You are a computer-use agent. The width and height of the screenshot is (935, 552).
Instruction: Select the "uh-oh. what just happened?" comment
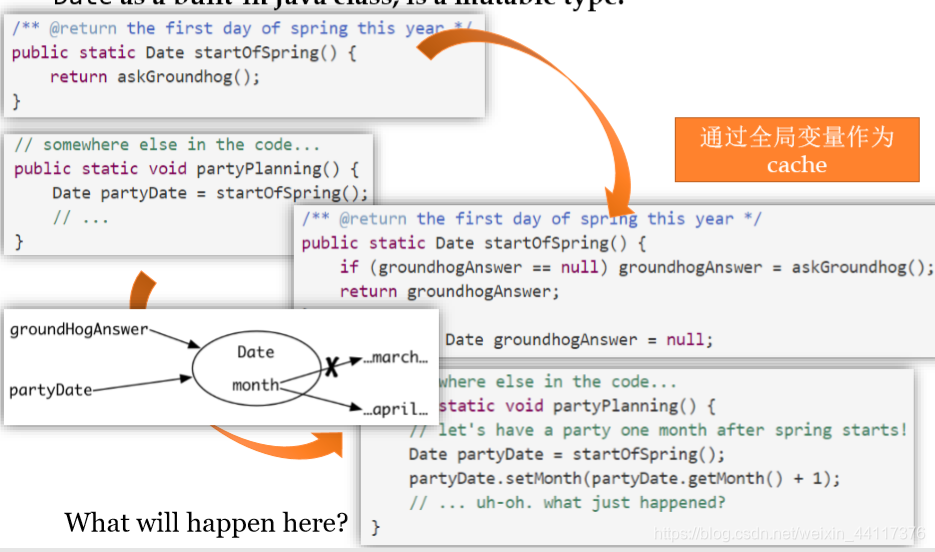pos(567,503)
